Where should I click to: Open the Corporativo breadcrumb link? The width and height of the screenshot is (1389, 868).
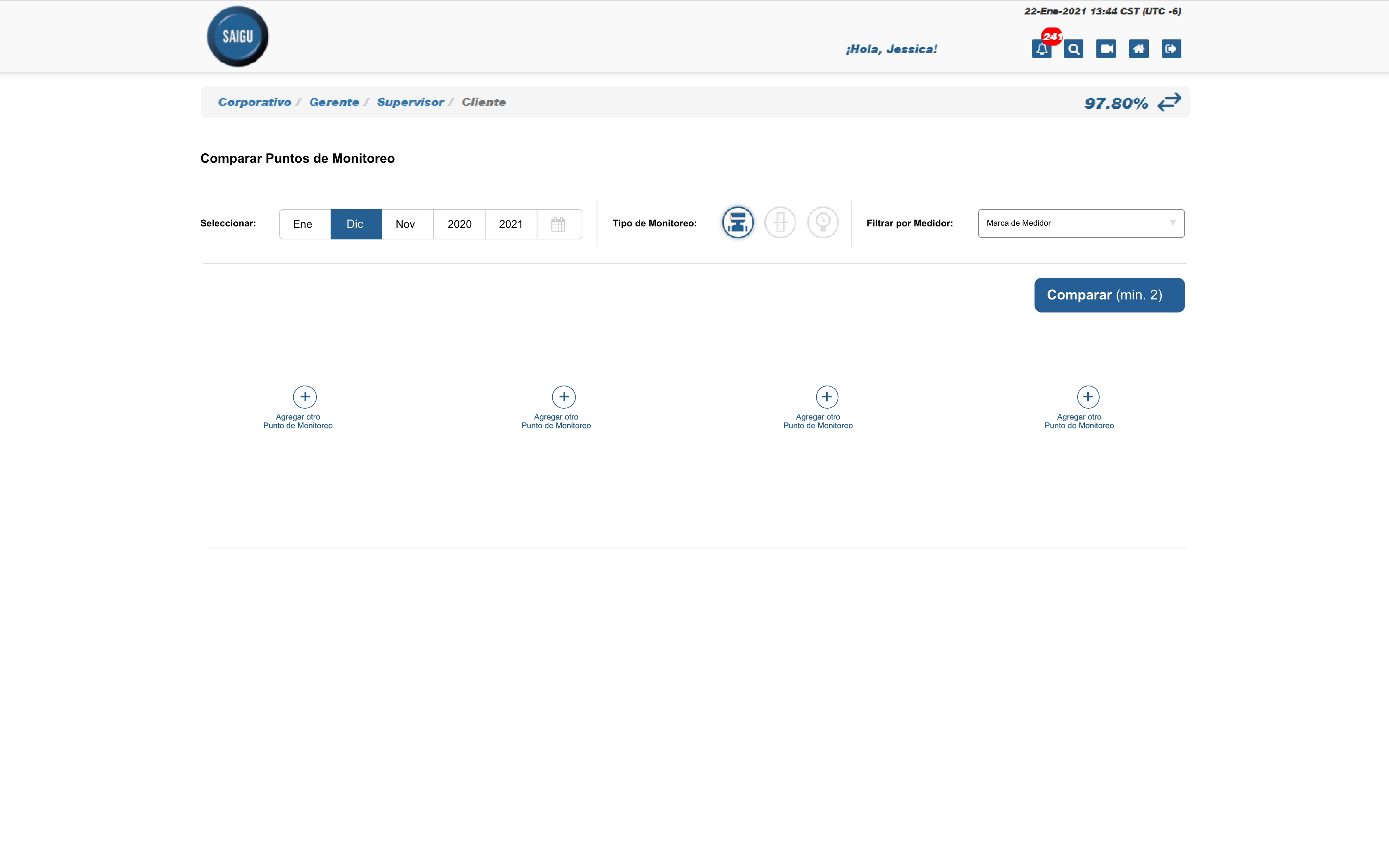(254, 102)
